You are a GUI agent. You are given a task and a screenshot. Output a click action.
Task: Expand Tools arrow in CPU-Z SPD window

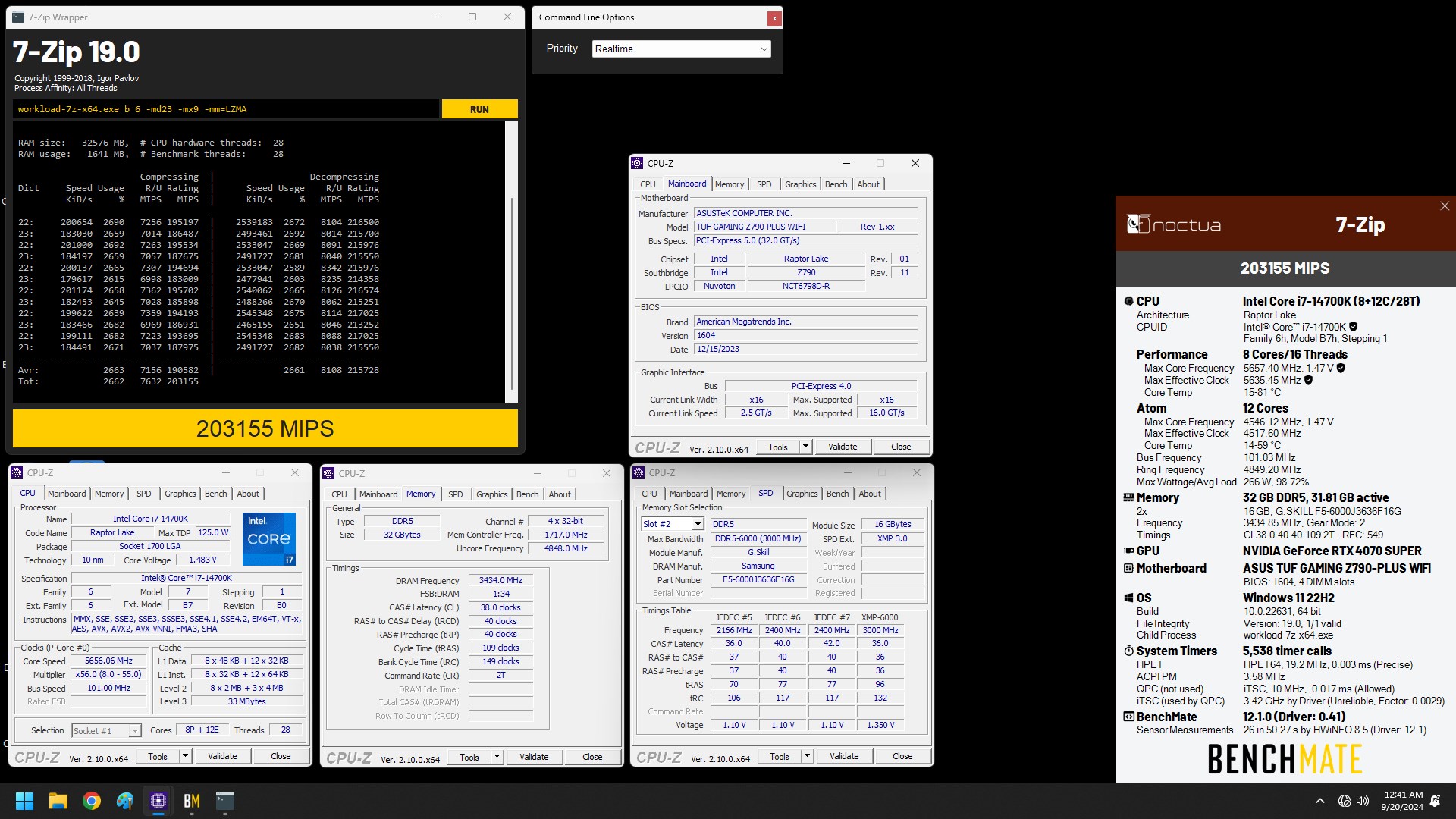pyautogui.click(x=807, y=756)
